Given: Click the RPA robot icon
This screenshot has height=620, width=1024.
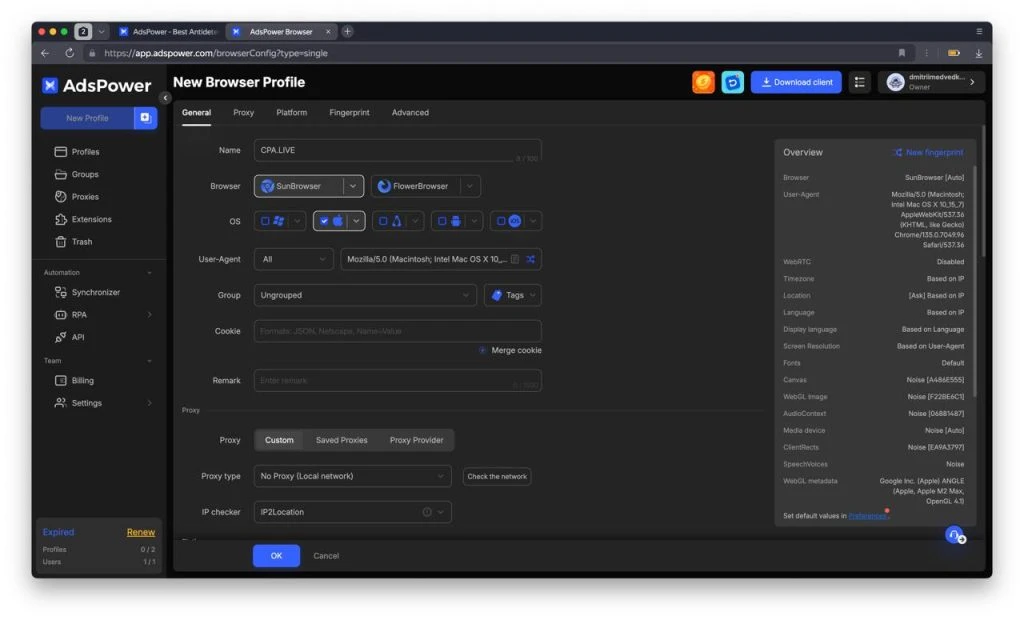Looking at the screenshot, I should pos(61,315).
